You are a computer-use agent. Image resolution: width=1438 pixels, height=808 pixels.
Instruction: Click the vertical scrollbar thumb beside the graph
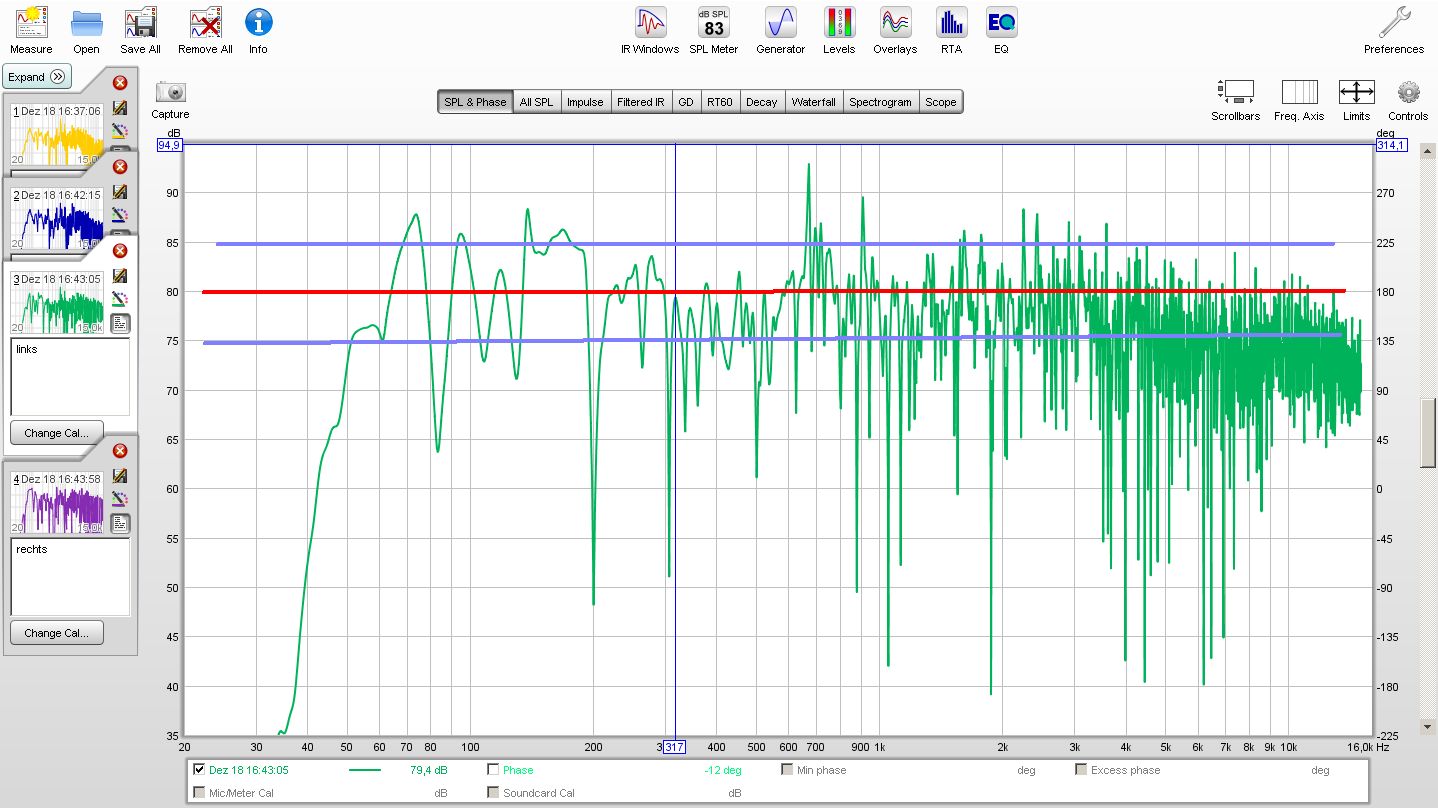pyautogui.click(x=1428, y=432)
